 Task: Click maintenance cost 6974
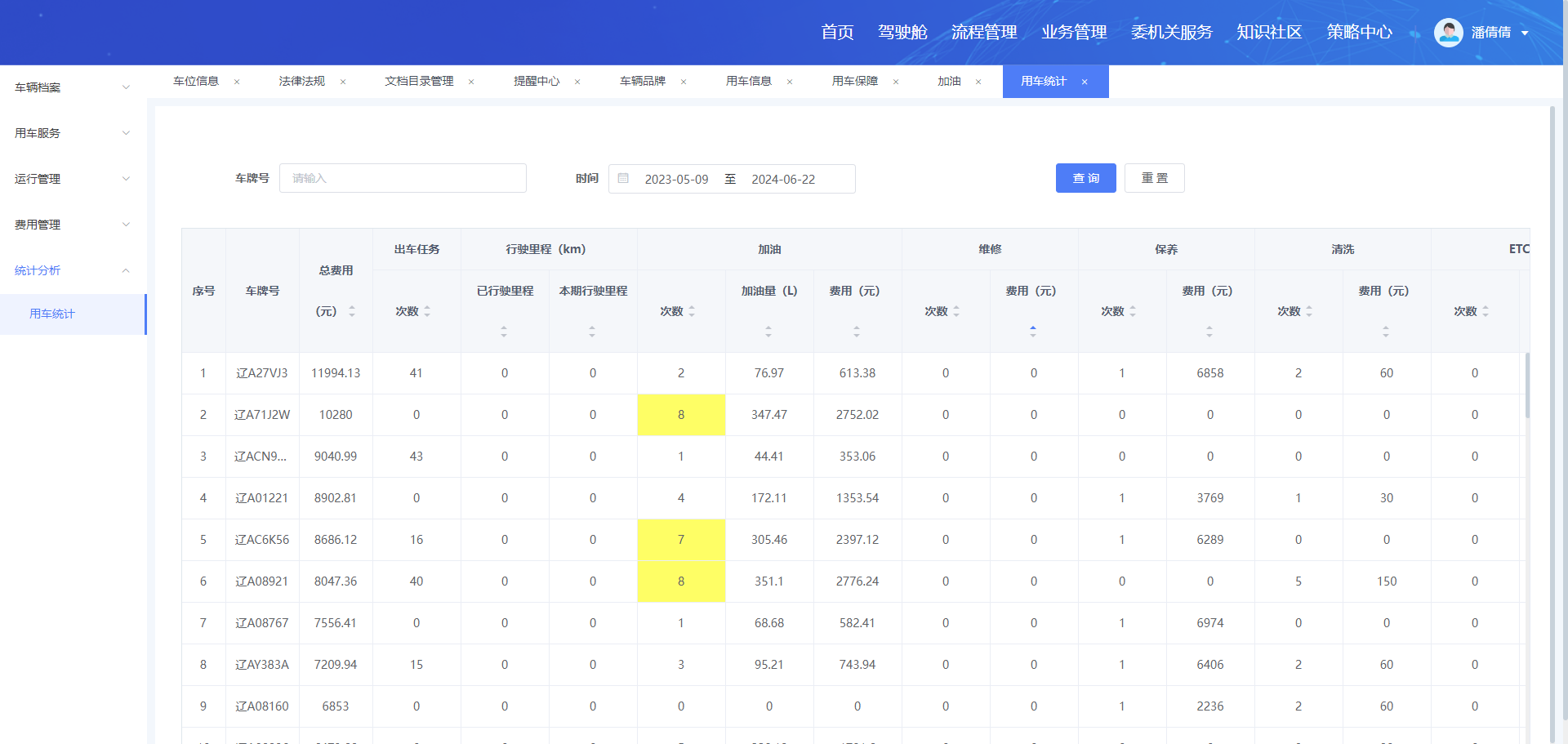pos(1210,623)
